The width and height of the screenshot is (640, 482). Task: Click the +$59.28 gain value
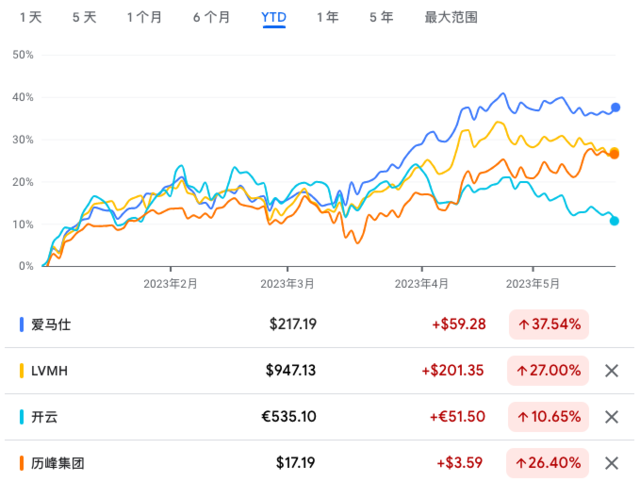459,324
